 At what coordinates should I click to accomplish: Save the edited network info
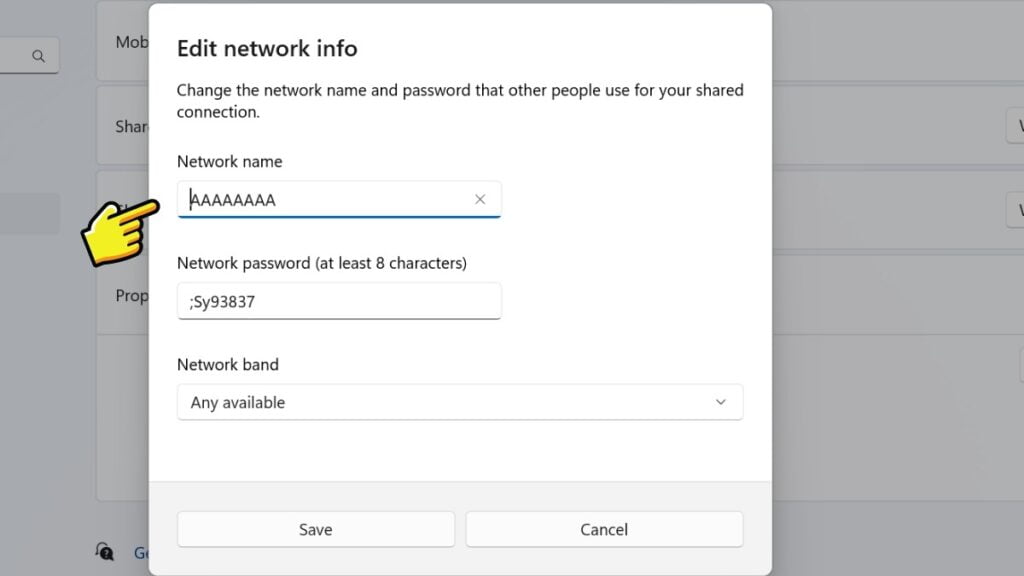[315, 529]
